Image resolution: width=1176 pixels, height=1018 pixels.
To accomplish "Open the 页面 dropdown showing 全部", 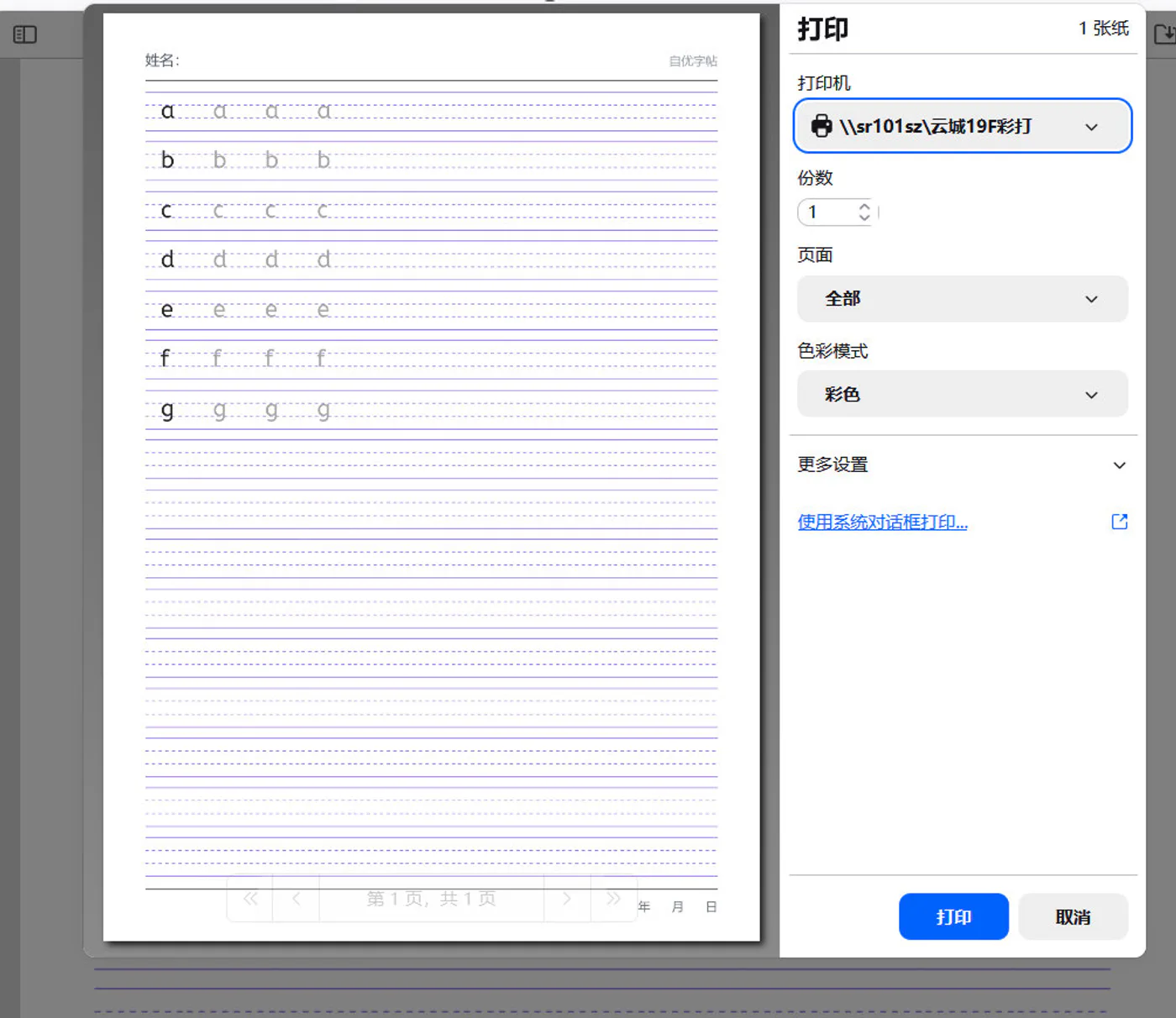I will [x=963, y=299].
